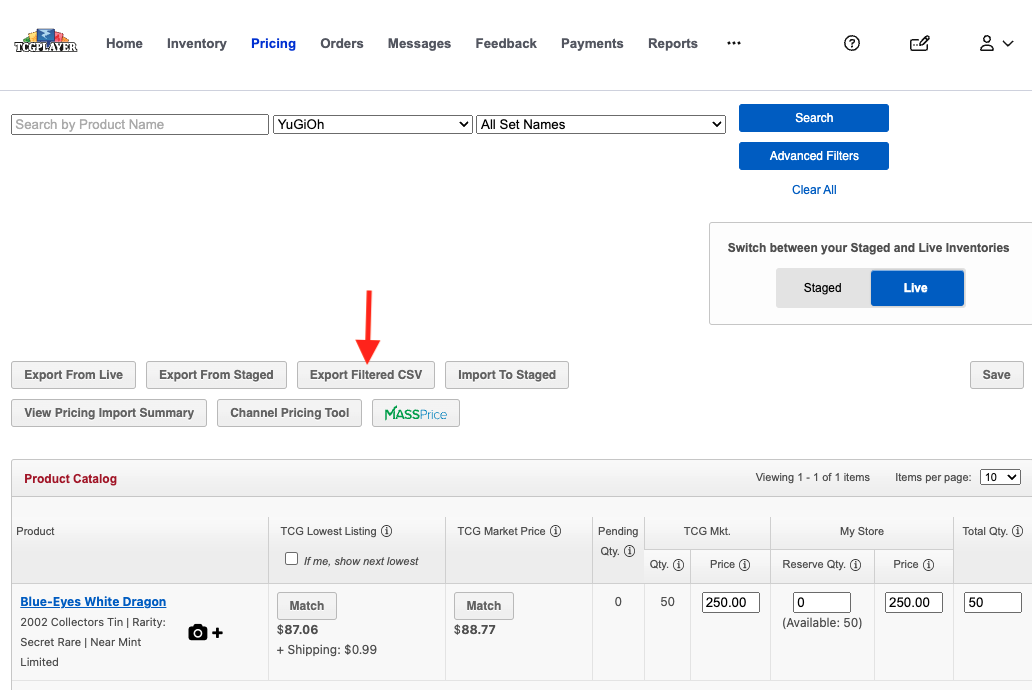Open the user account icon menu
The image size is (1032, 690).
pyautogui.click(x=987, y=43)
